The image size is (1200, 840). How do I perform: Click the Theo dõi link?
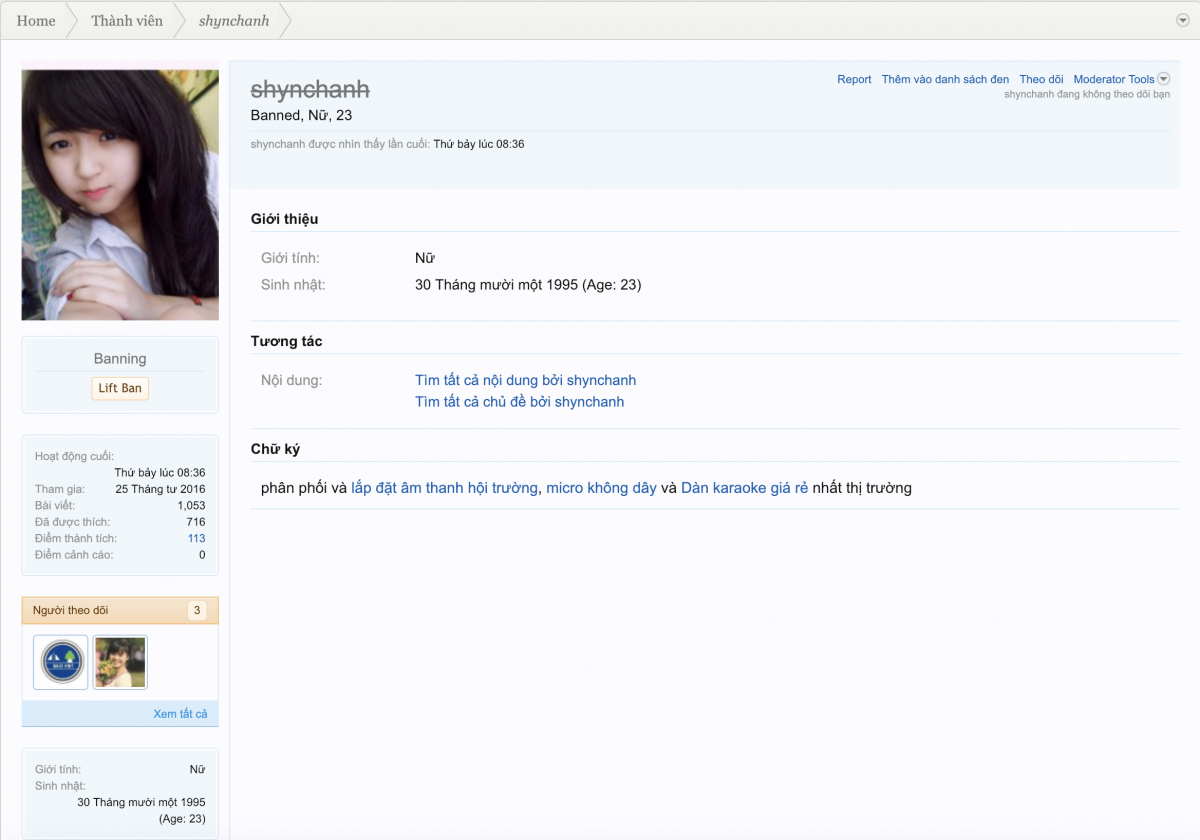[x=1041, y=79]
